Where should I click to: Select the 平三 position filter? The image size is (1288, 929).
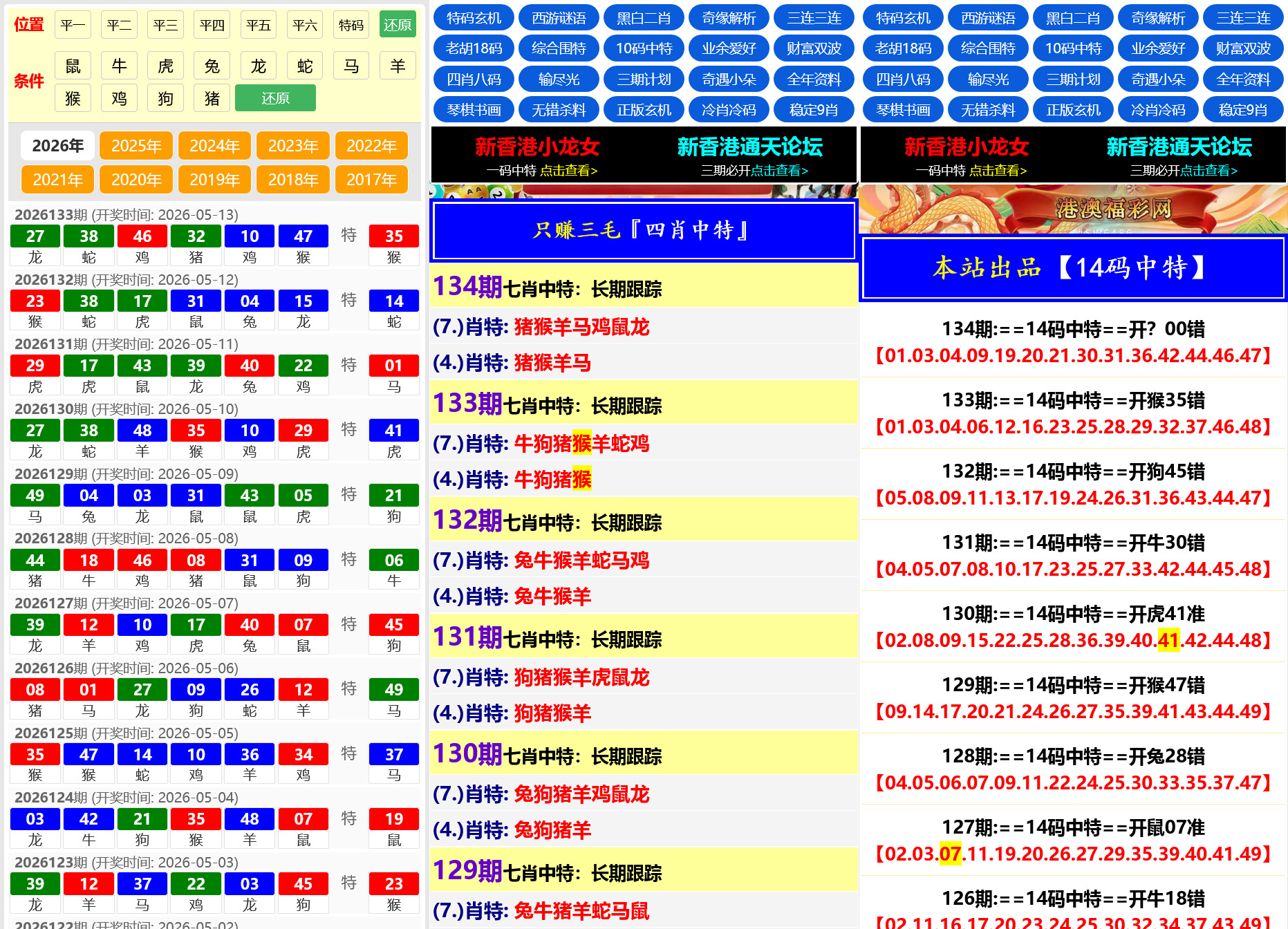pos(165,26)
